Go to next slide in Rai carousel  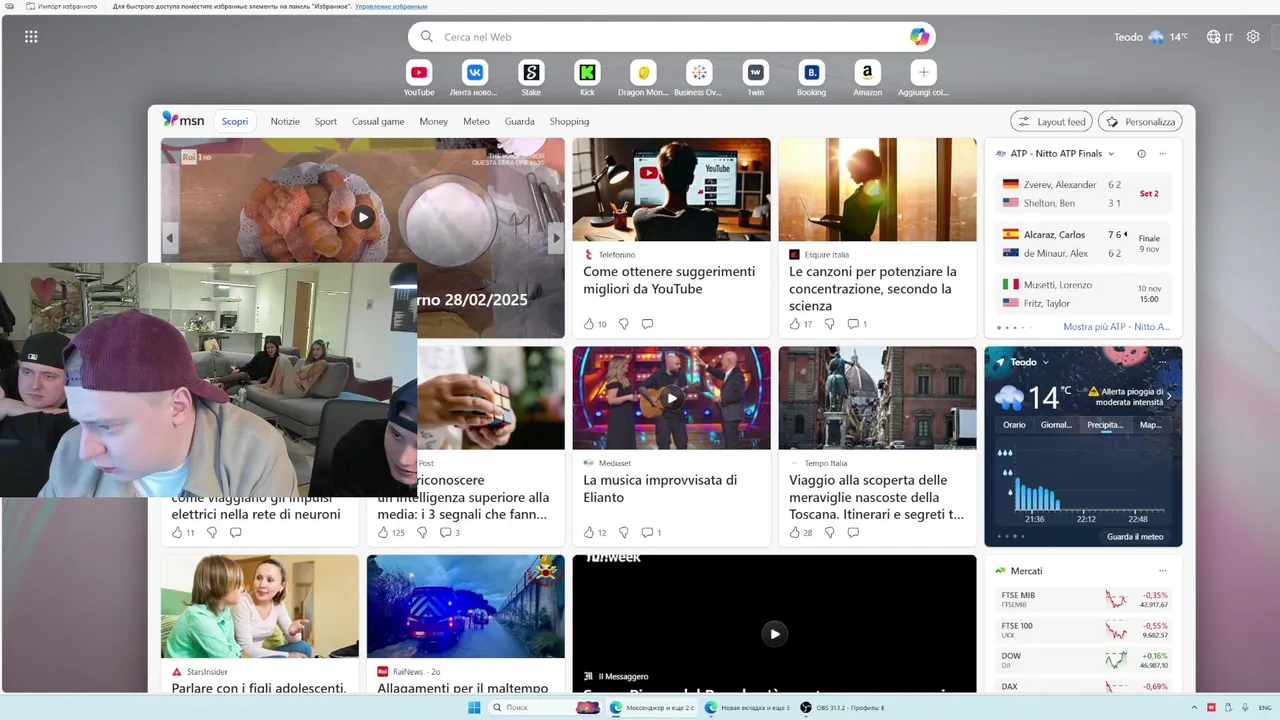[556, 238]
